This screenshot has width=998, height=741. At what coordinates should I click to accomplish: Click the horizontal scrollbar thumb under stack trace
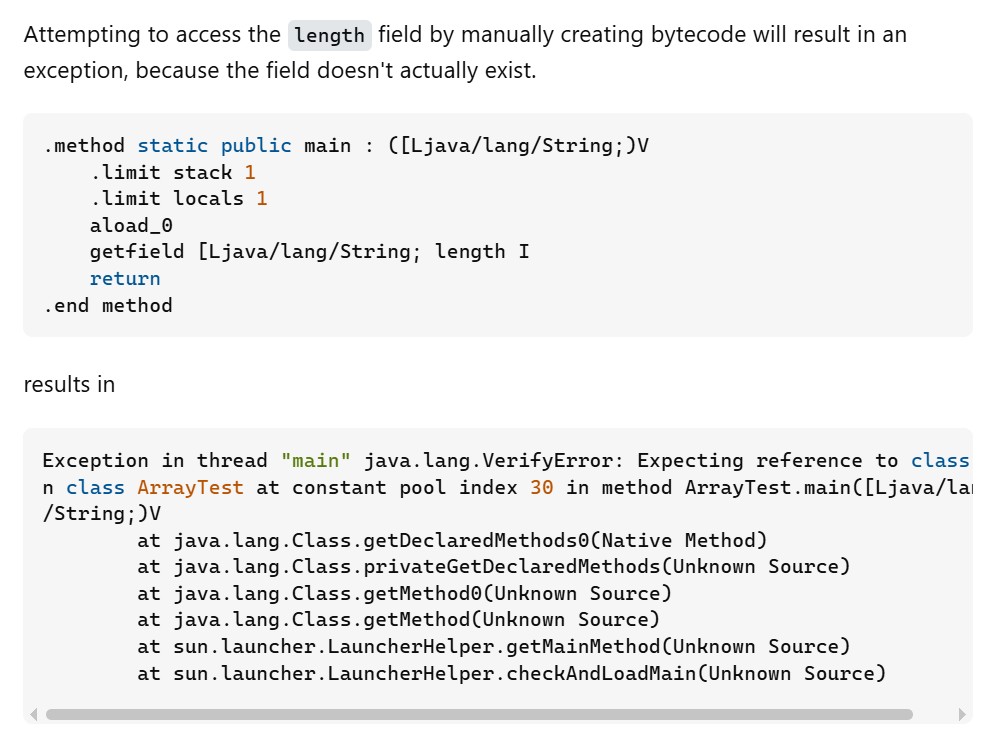pos(479,714)
